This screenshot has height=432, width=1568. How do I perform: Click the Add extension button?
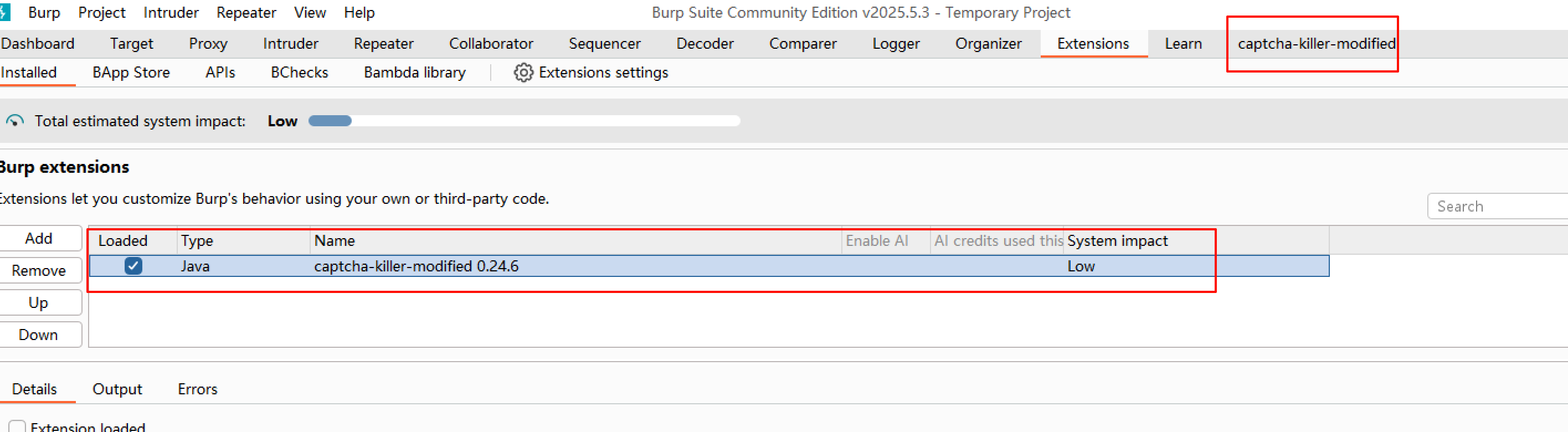pos(39,239)
